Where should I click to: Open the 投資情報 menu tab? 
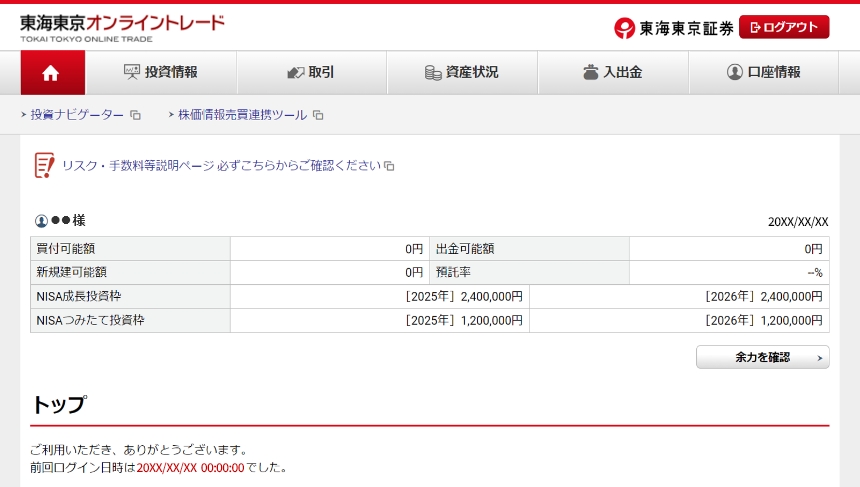click(x=161, y=73)
